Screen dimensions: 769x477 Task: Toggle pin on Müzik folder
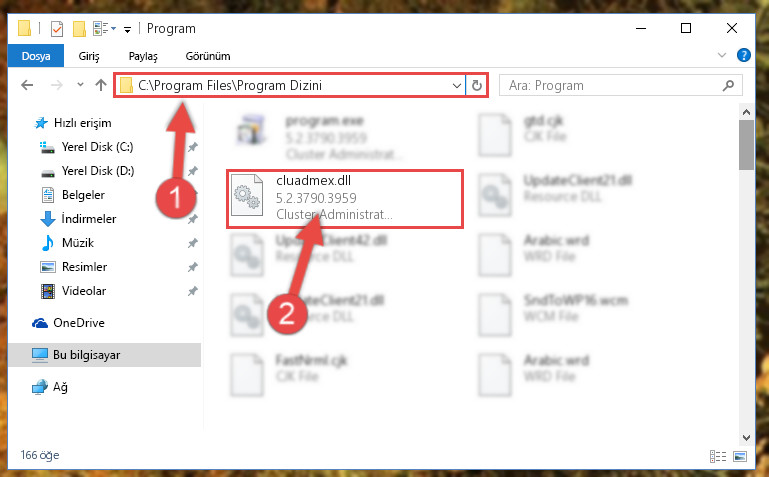pyautogui.click(x=193, y=243)
